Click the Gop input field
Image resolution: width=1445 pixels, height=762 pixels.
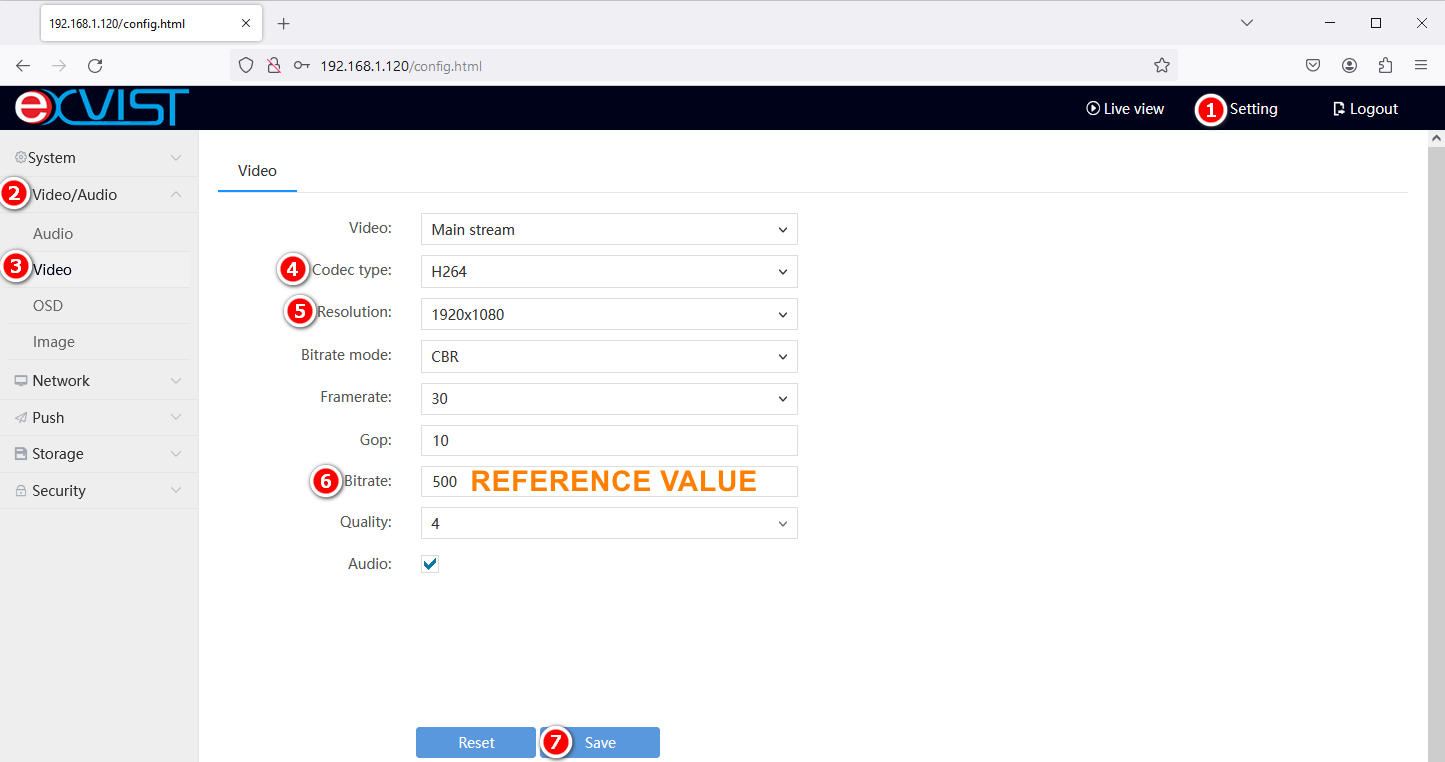point(609,440)
